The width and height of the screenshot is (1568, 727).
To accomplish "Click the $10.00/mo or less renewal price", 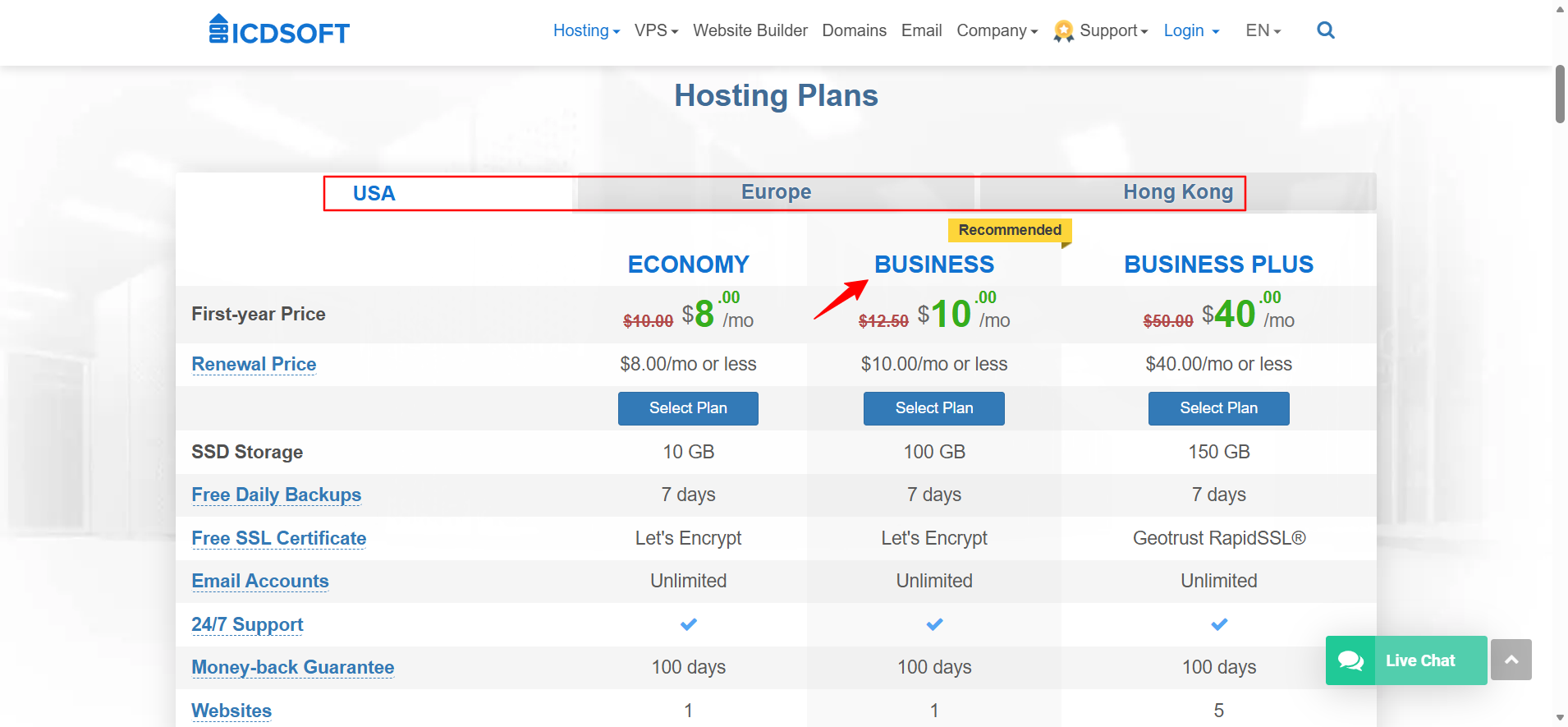I will 934,364.
